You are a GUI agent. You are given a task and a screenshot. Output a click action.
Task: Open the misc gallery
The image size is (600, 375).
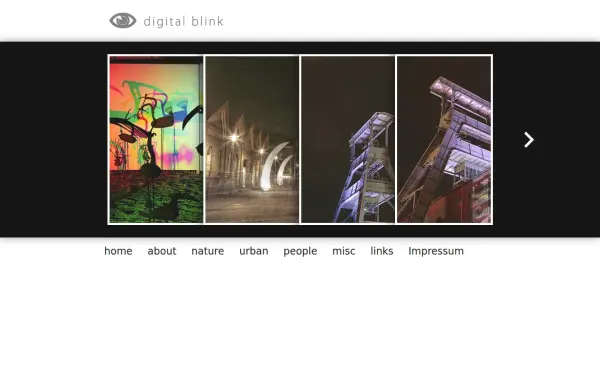pos(344,251)
